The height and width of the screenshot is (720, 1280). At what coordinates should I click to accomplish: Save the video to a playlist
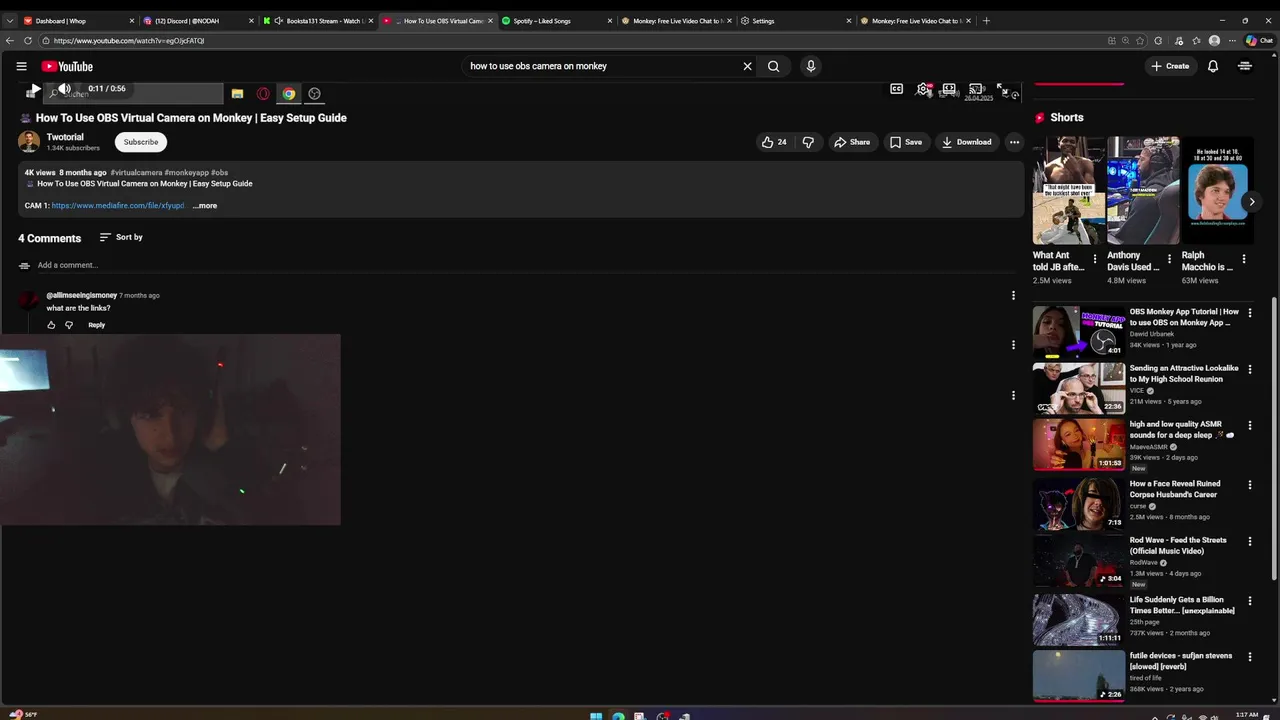[x=906, y=142]
